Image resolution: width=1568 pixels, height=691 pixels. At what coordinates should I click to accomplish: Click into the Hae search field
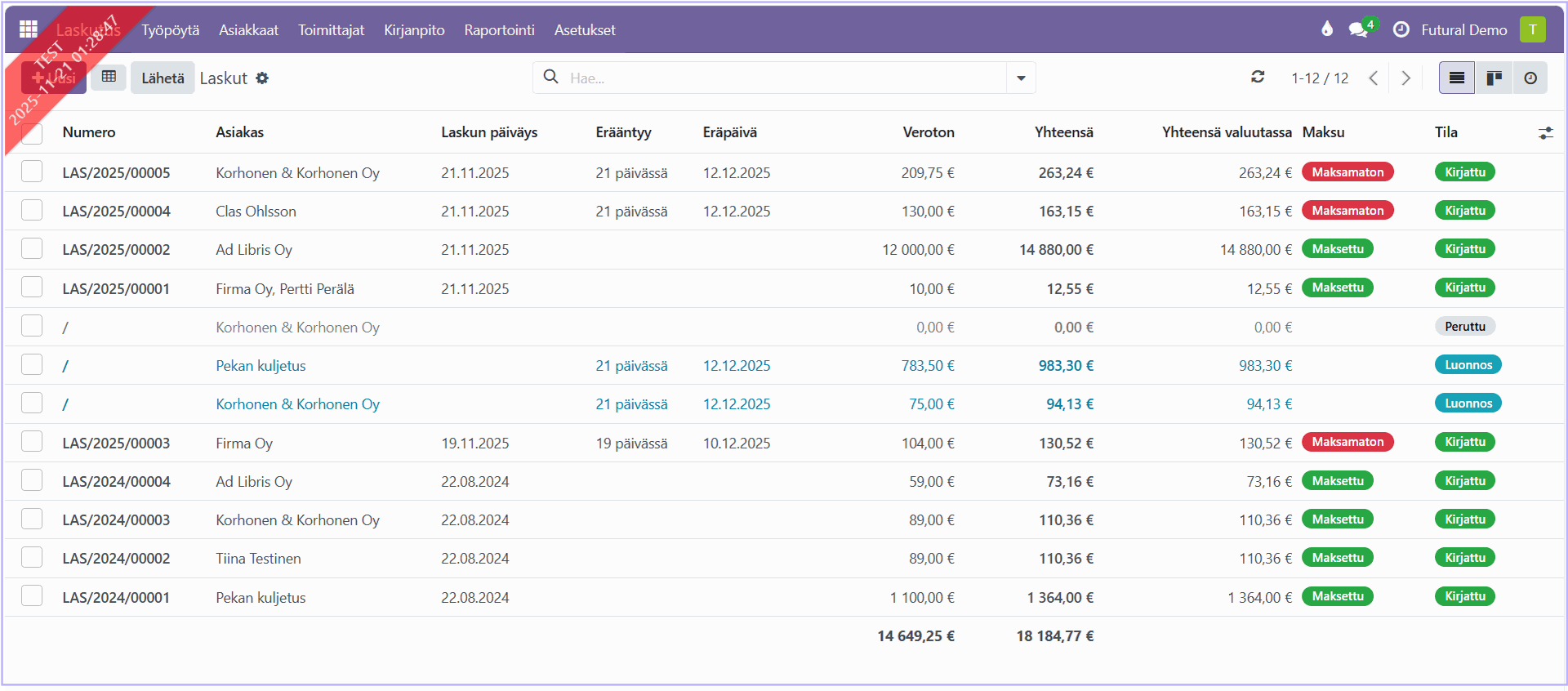coord(776,78)
